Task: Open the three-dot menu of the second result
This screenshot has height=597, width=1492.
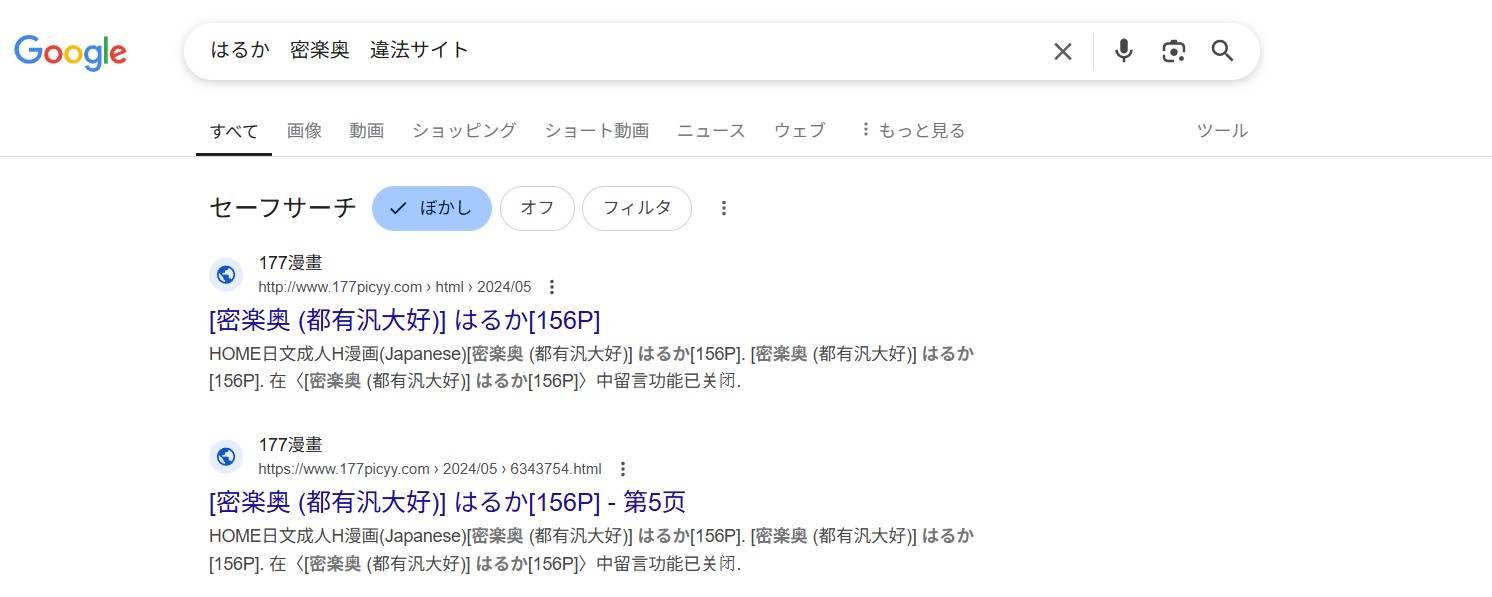Action: pyautogui.click(x=622, y=469)
